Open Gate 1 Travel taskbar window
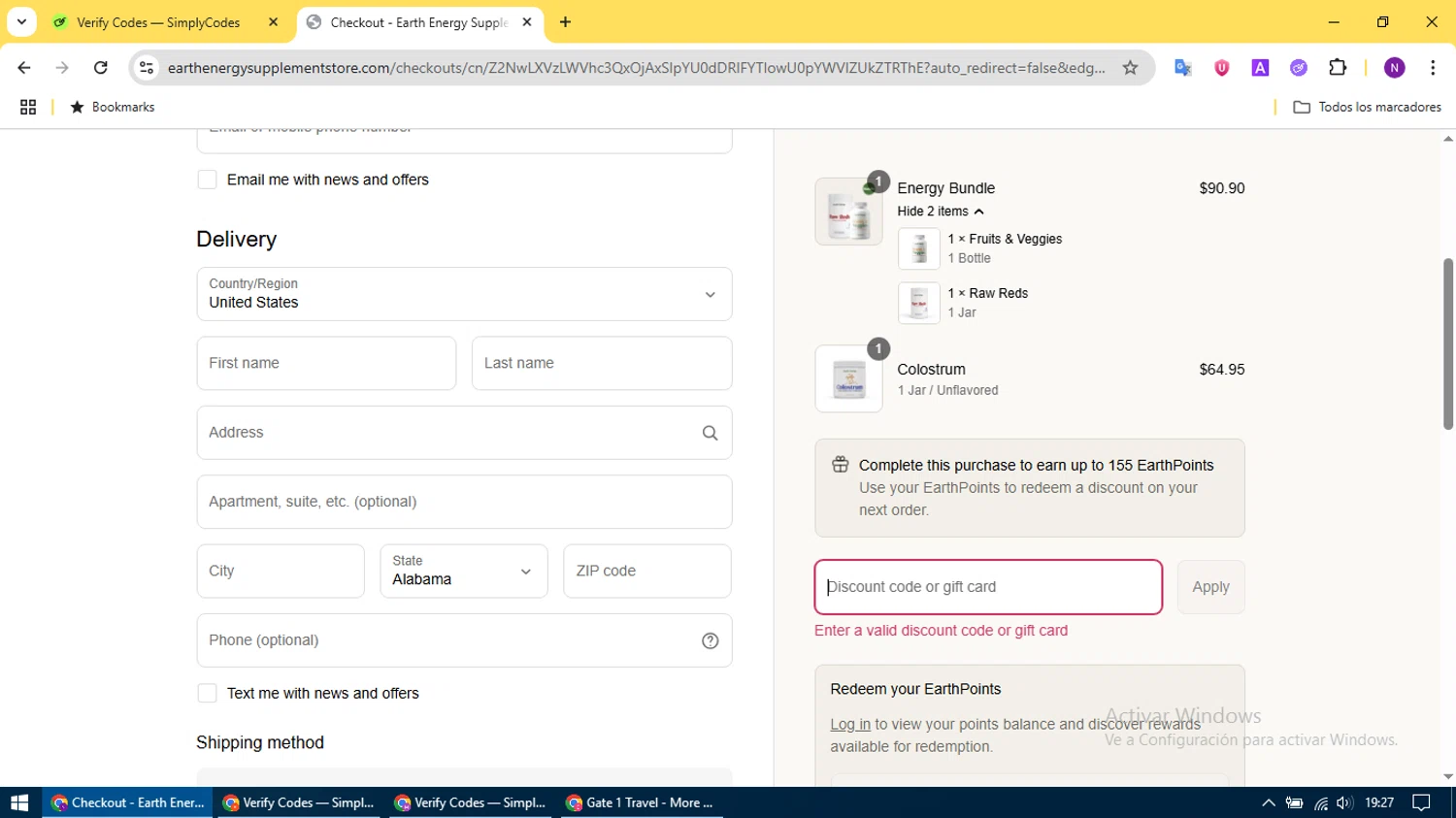1456x818 pixels. tap(641, 802)
